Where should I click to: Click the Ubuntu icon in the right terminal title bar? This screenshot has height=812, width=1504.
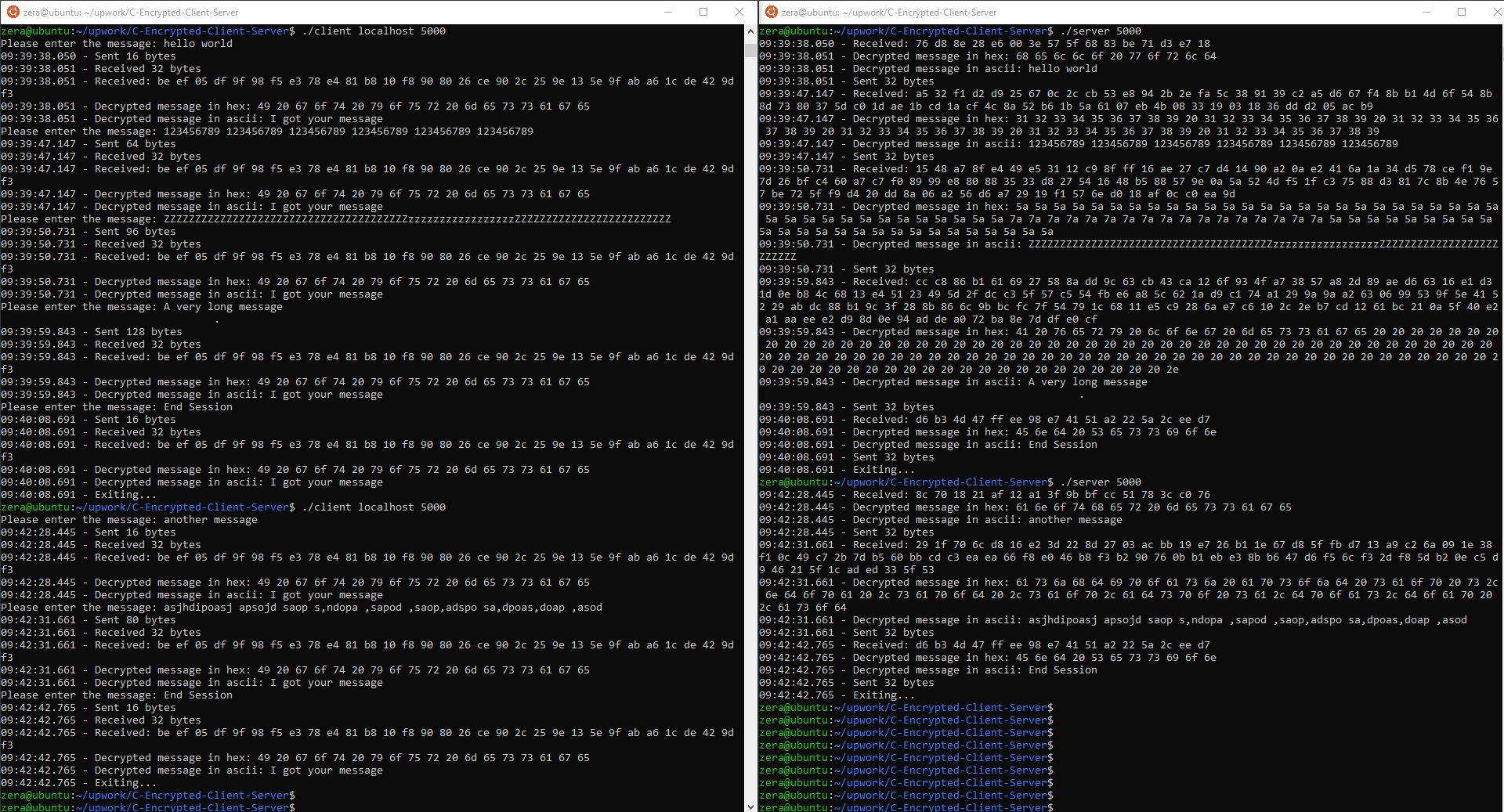pos(771,12)
